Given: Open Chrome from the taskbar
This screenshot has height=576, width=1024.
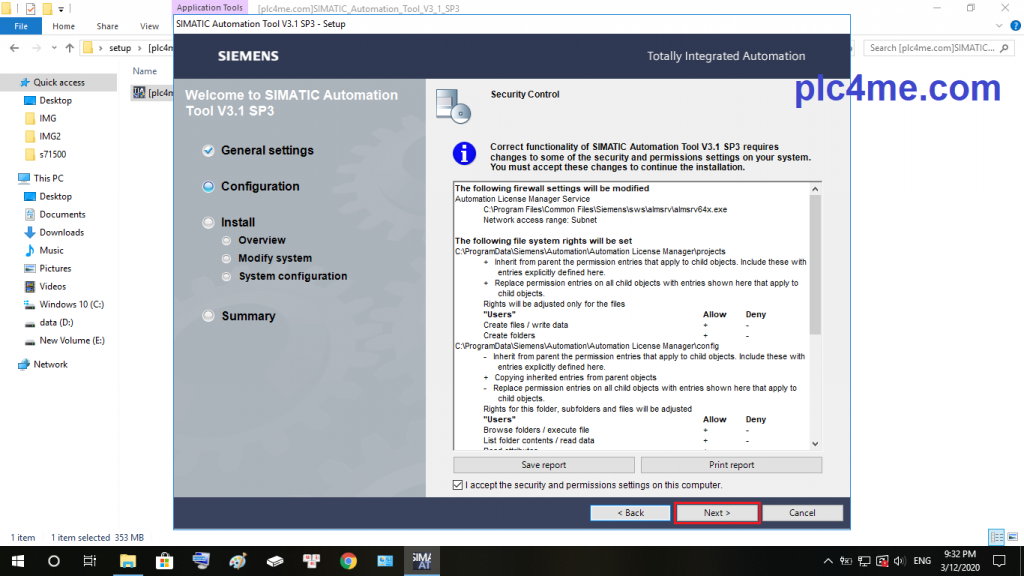Looking at the screenshot, I should [348, 560].
